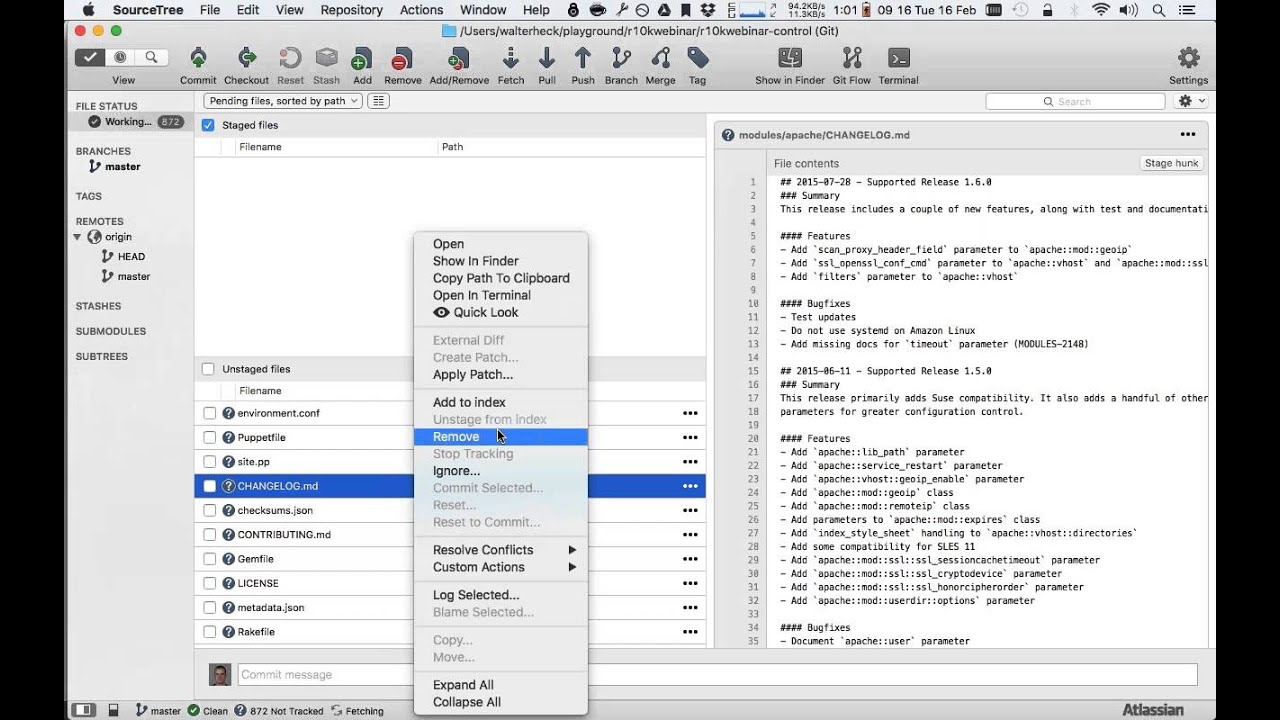Screen dimensions: 1280x720
Task: Open the list view mode dropdown
Action: (378, 101)
